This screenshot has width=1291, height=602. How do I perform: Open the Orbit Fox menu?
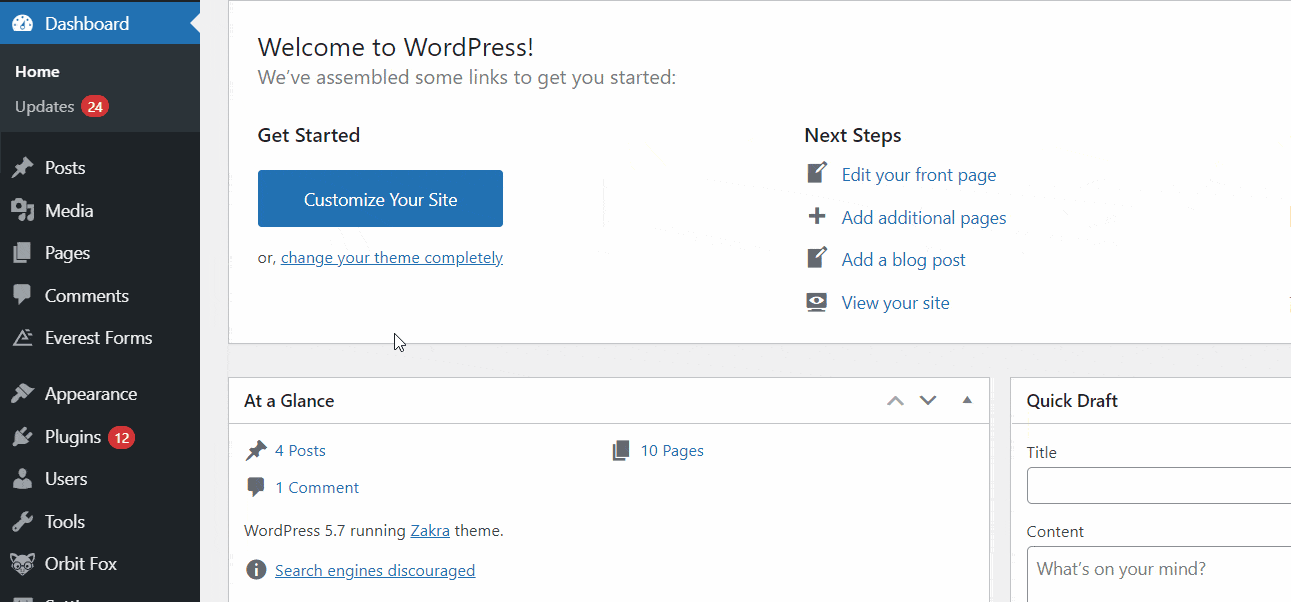[x=100, y=564]
